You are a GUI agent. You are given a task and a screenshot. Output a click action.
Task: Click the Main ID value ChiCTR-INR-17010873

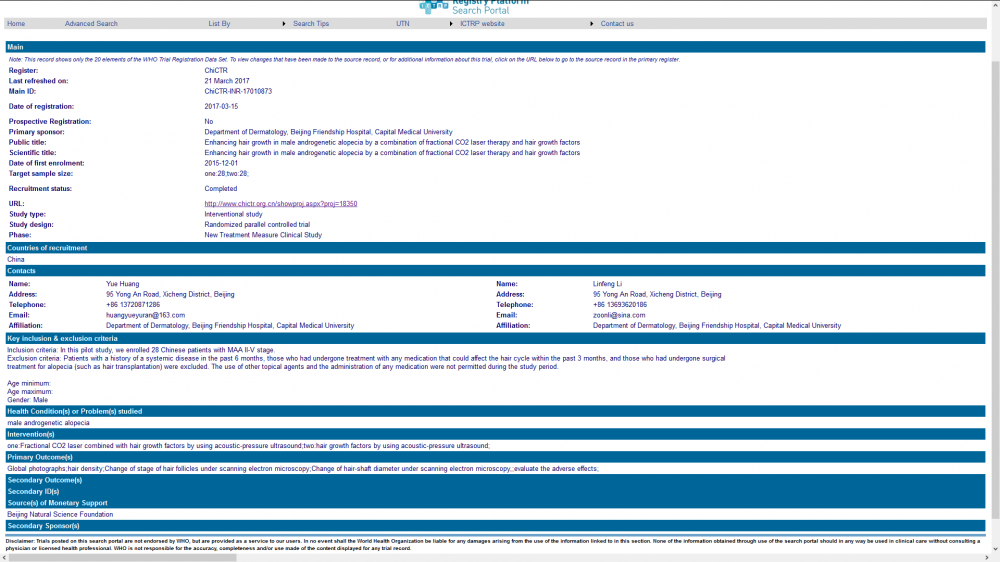[x=237, y=91]
